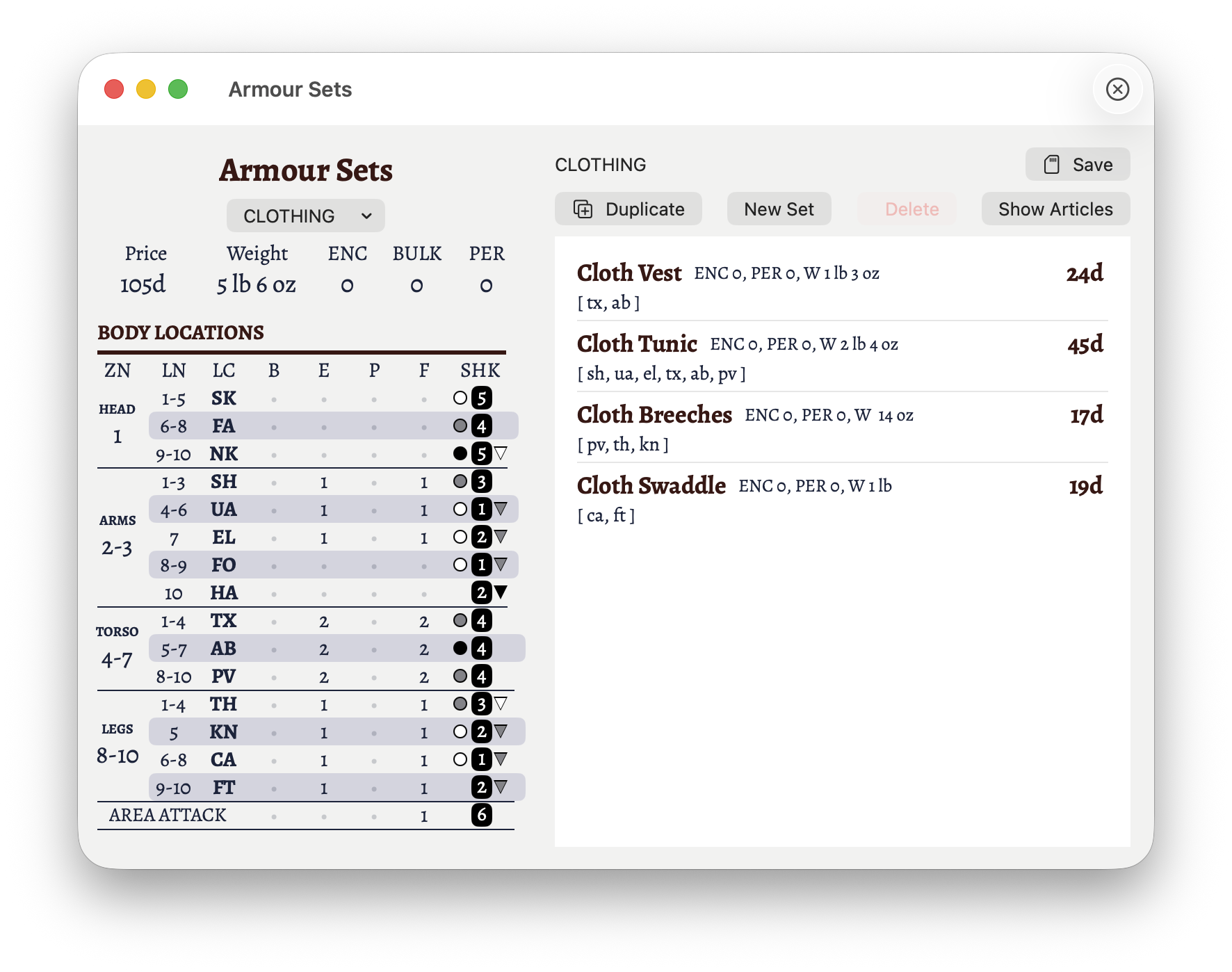The height and width of the screenshot is (972, 1232).
Task: Click the duplicate-plus icon on Duplicate button
Action: [x=583, y=209]
